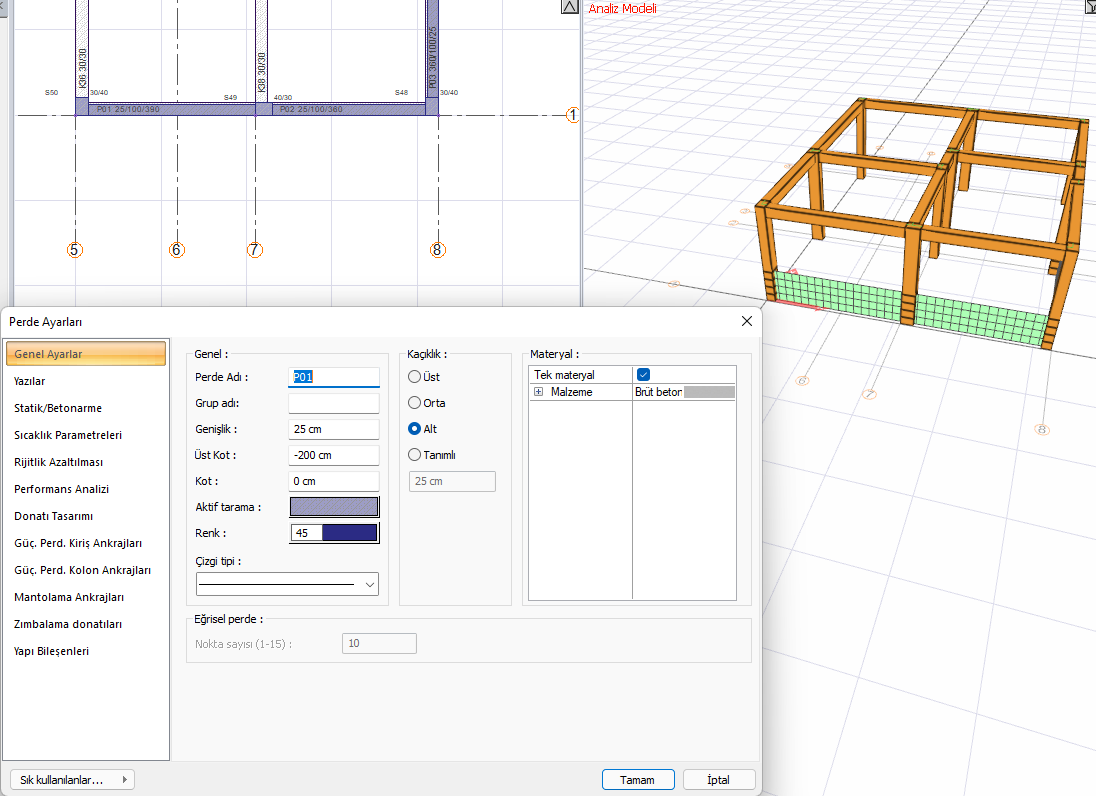Expand the Malzeme row

point(538,392)
